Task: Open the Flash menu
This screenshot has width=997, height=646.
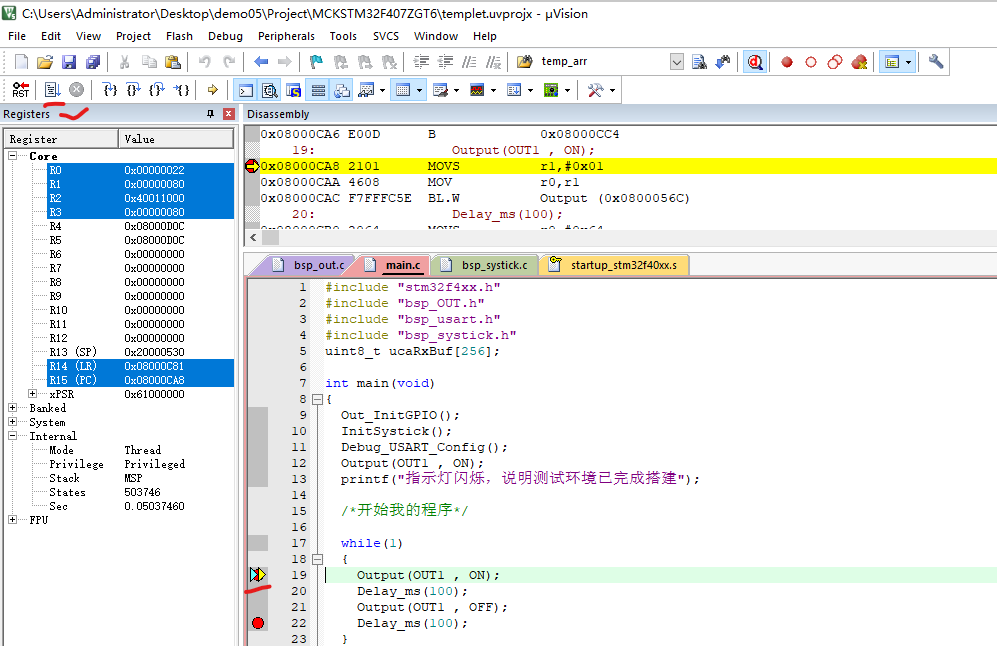Action: (179, 36)
